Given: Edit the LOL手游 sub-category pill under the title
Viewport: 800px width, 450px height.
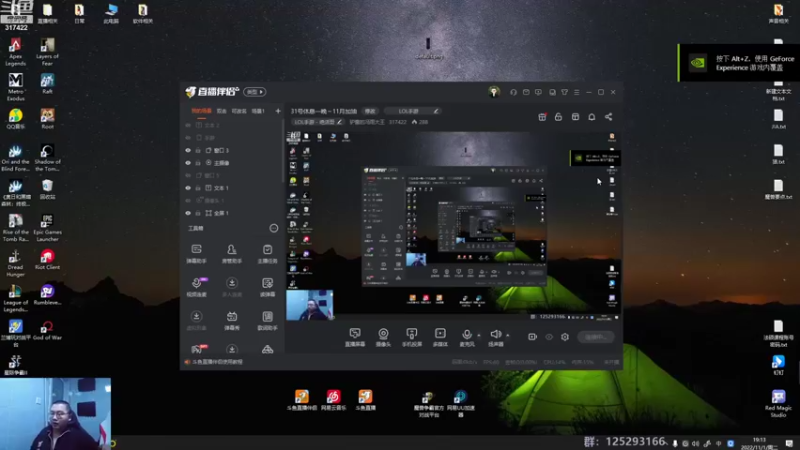Looking at the screenshot, I should 318,122.
